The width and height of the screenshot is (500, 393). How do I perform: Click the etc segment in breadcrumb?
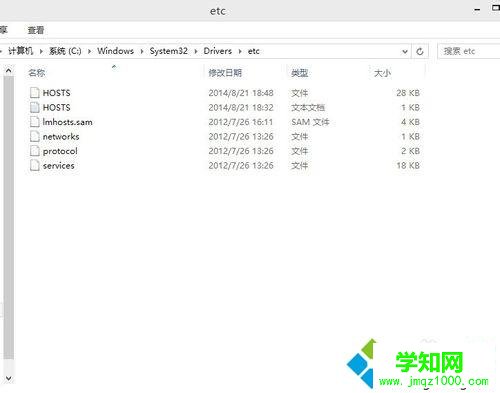pos(253,51)
